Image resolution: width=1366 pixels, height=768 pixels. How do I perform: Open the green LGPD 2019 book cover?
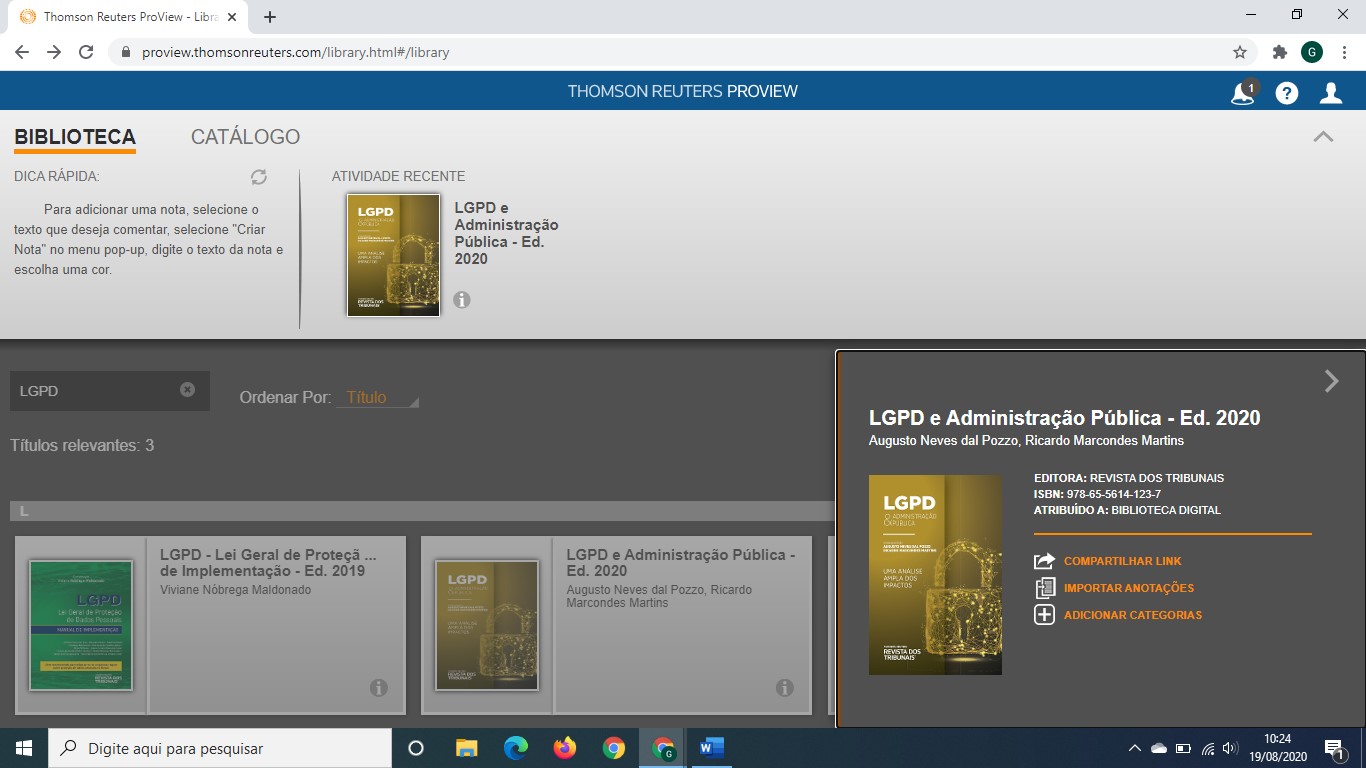point(81,625)
